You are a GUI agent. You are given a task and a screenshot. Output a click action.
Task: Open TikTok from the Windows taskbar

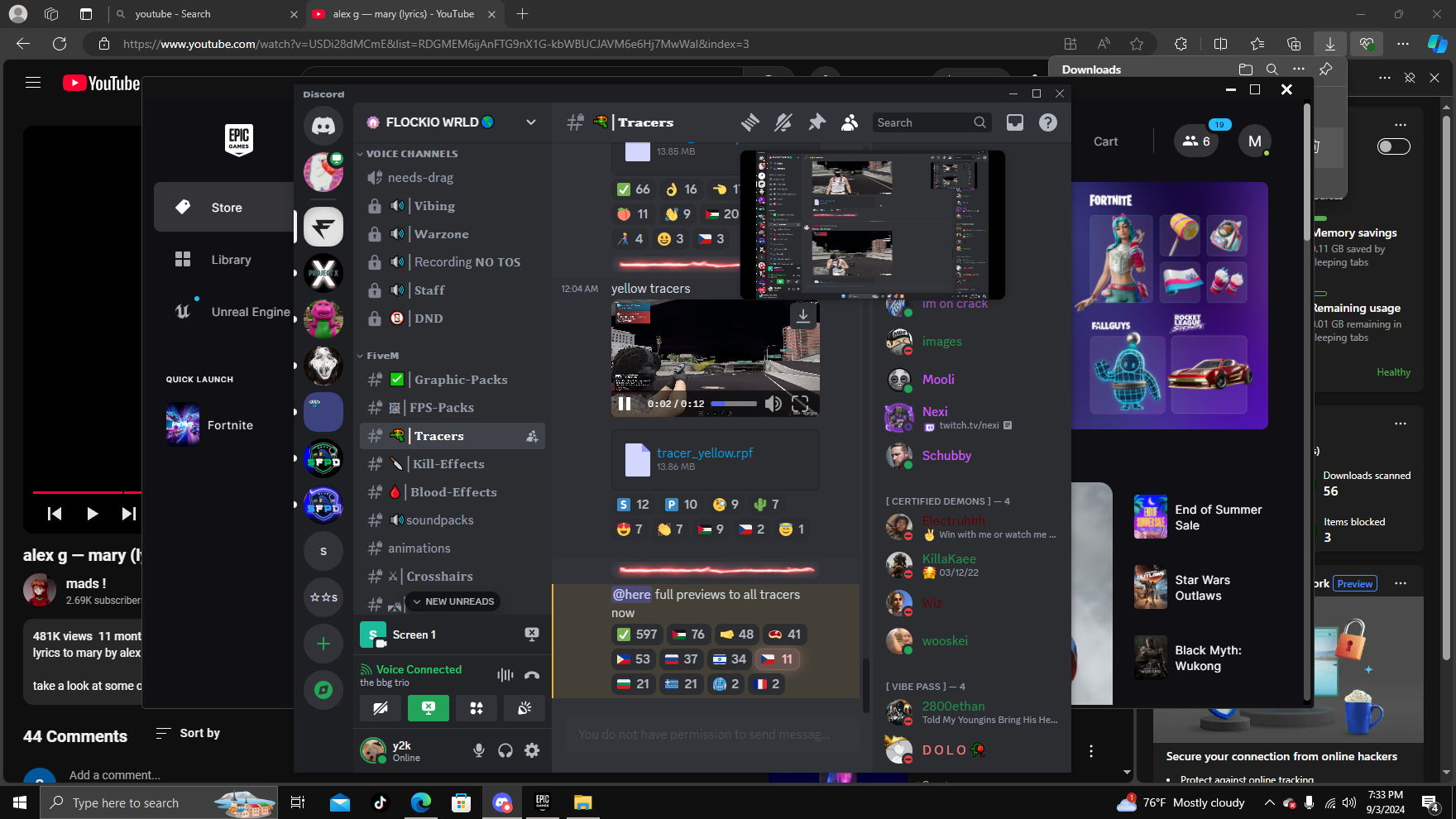point(381,802)
